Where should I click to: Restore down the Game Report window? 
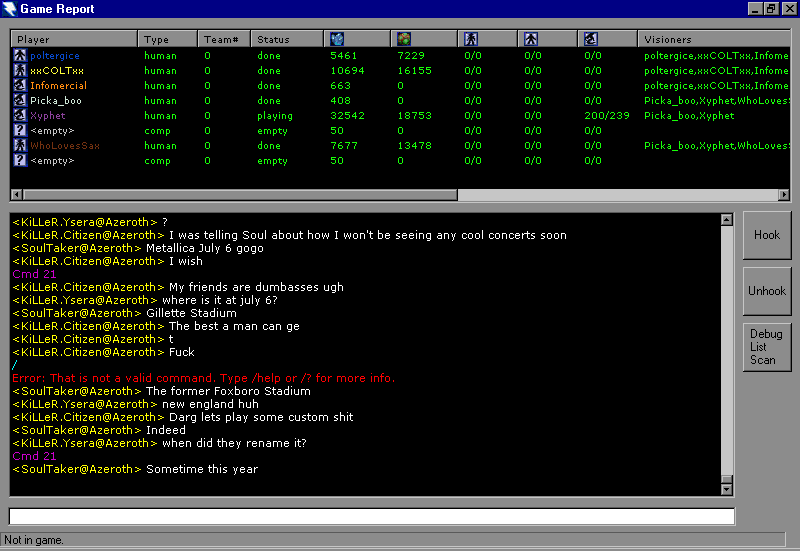pos(771,9)
